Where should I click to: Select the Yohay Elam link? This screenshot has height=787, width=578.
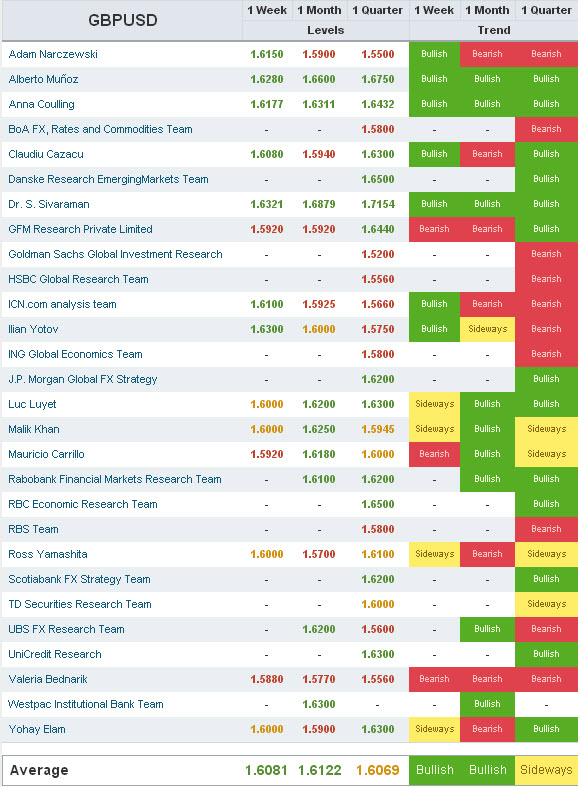coord(37,730)
